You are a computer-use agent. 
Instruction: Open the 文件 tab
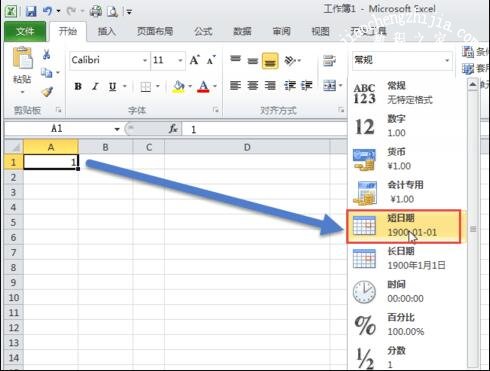coord(25,32)
